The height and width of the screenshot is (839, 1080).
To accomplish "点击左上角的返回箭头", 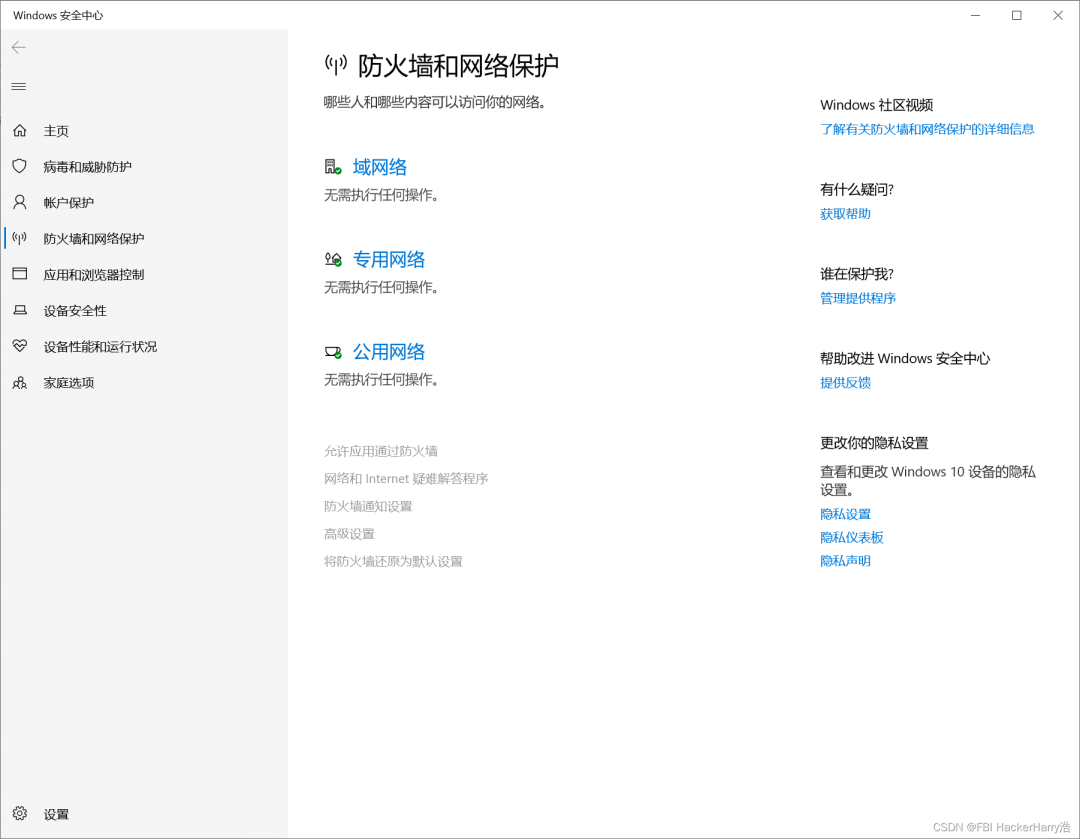I will [x=18, y=47].
